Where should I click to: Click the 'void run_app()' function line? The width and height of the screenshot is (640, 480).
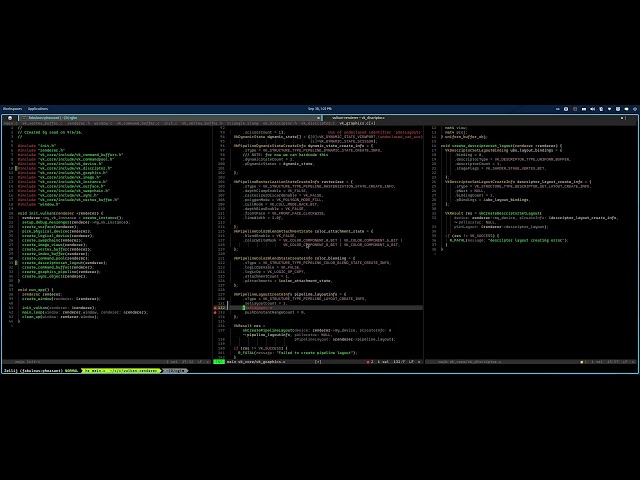(36, 290)
